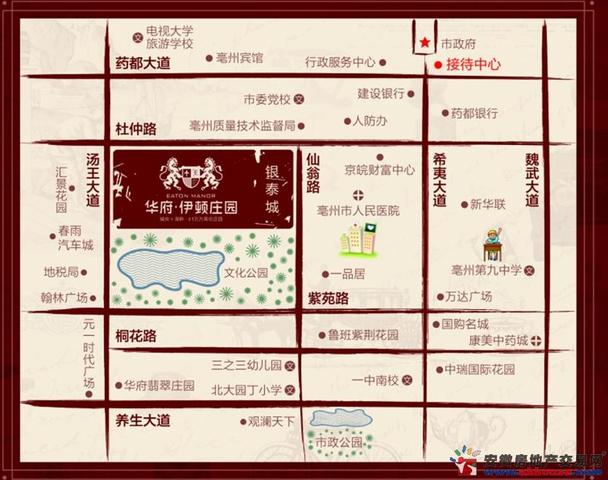Click the 春雨汽车城 label
The width and height of the screenshot is (608, 480).
pyautogui.click(x=76, y=238)
